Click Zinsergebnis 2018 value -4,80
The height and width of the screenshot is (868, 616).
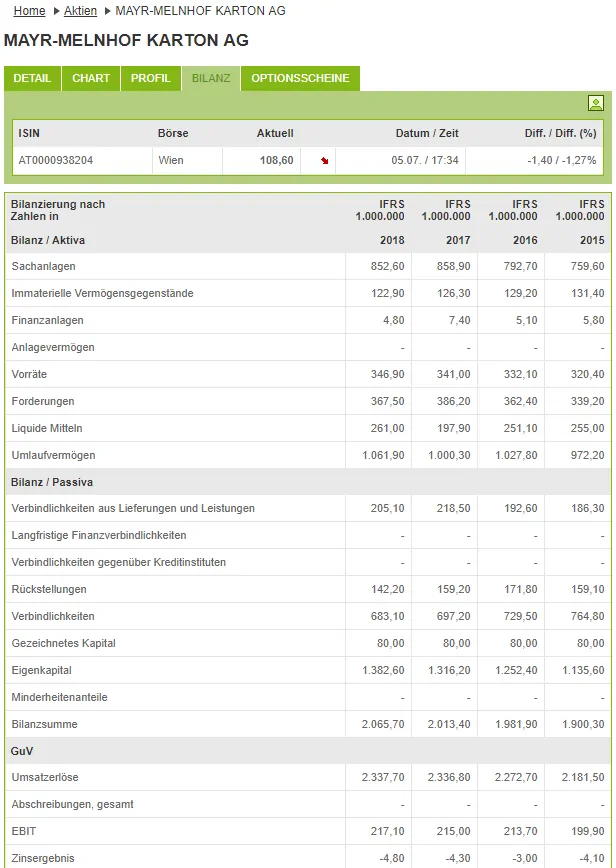click(x=392, y=859)
